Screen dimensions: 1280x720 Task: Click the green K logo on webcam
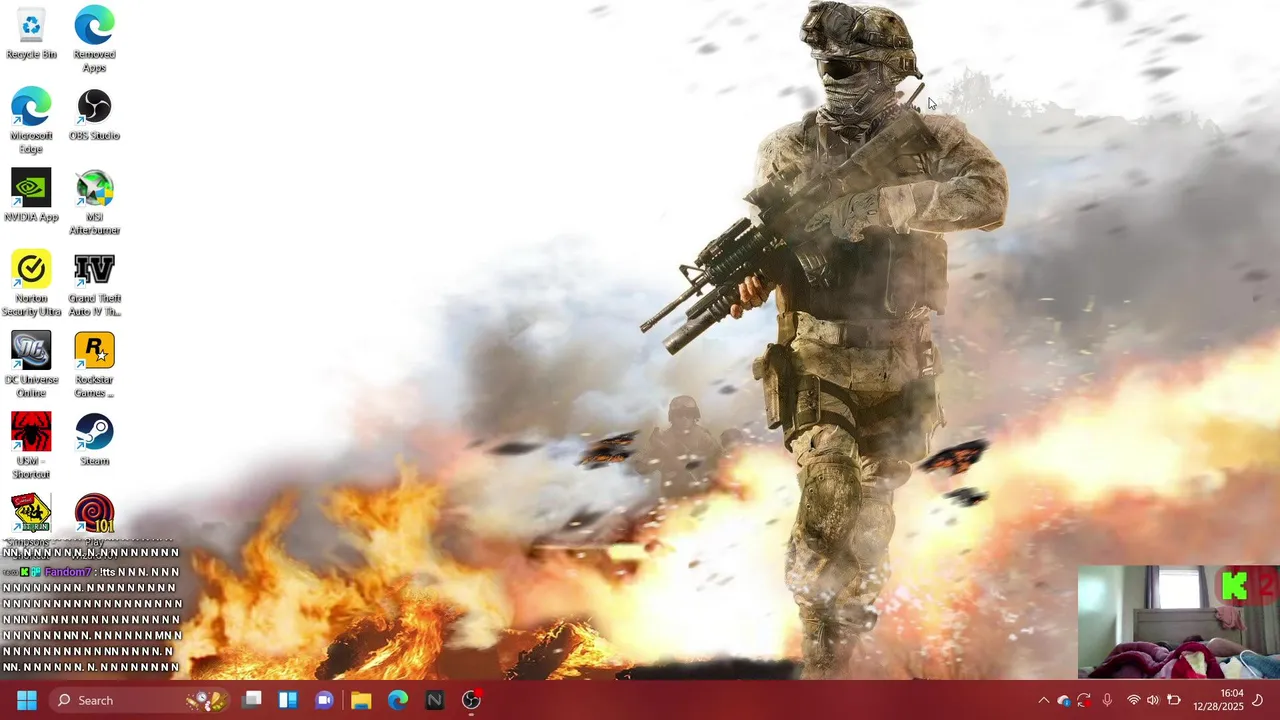(1234, 585)
